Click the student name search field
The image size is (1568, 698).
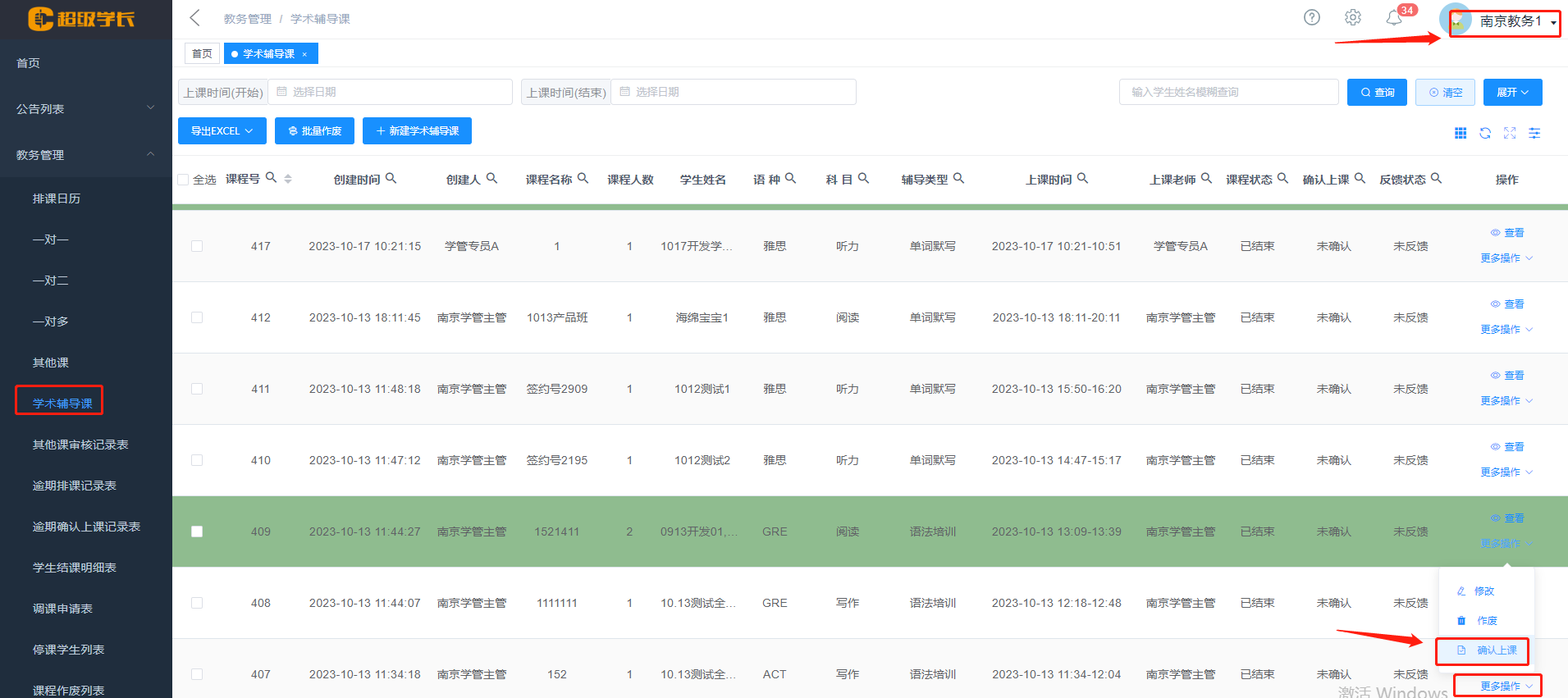1228,93
